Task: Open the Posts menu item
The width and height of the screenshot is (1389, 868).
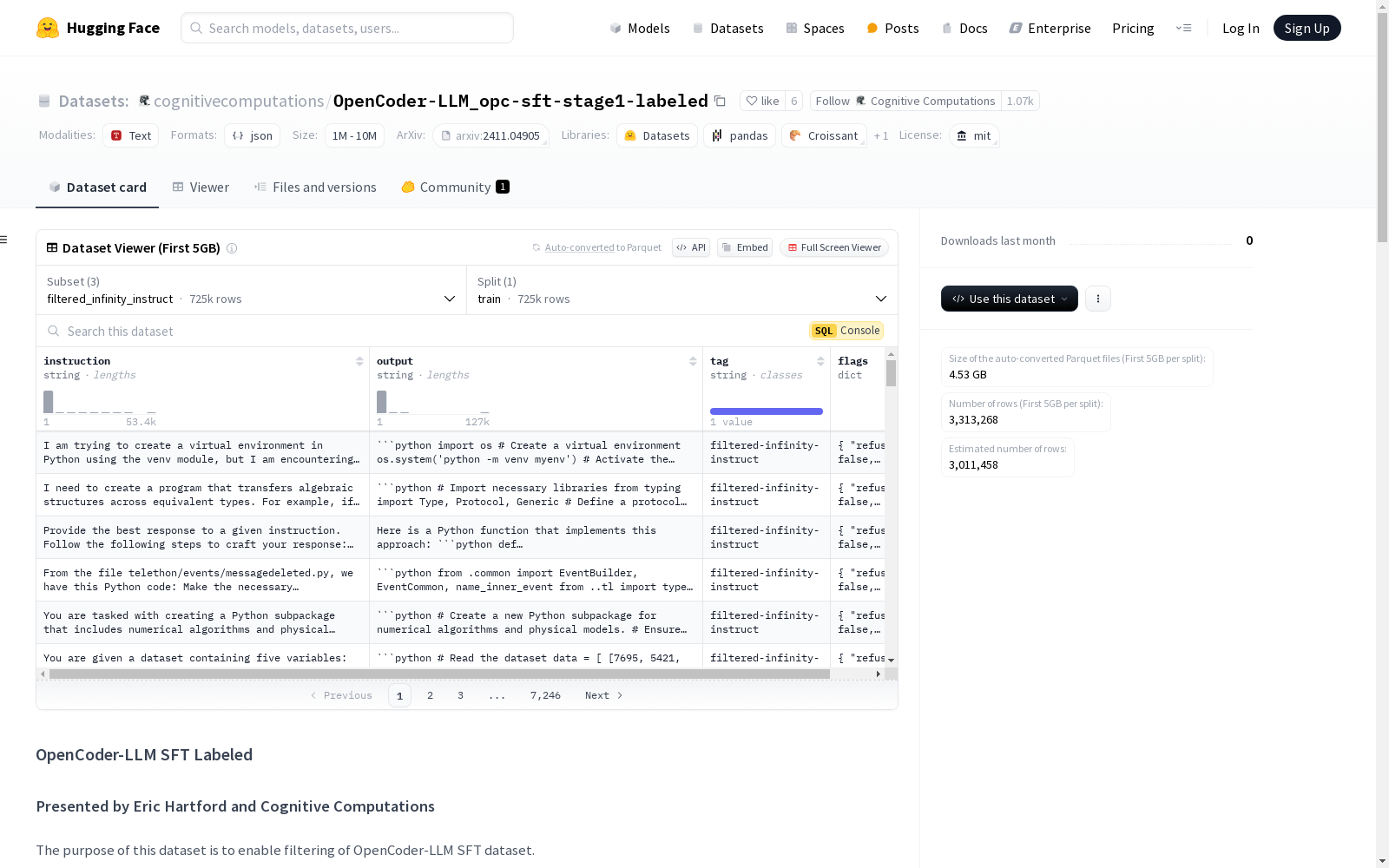Action: tap(892, 28)
